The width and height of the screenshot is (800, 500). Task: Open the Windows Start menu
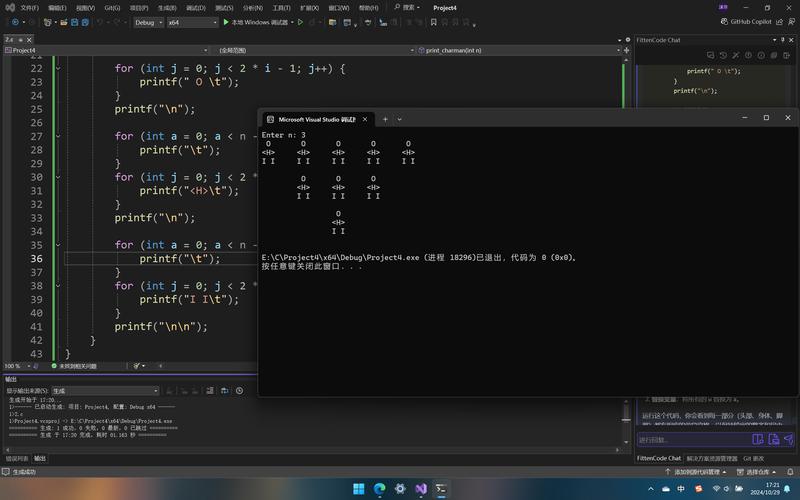pos(359,489)
